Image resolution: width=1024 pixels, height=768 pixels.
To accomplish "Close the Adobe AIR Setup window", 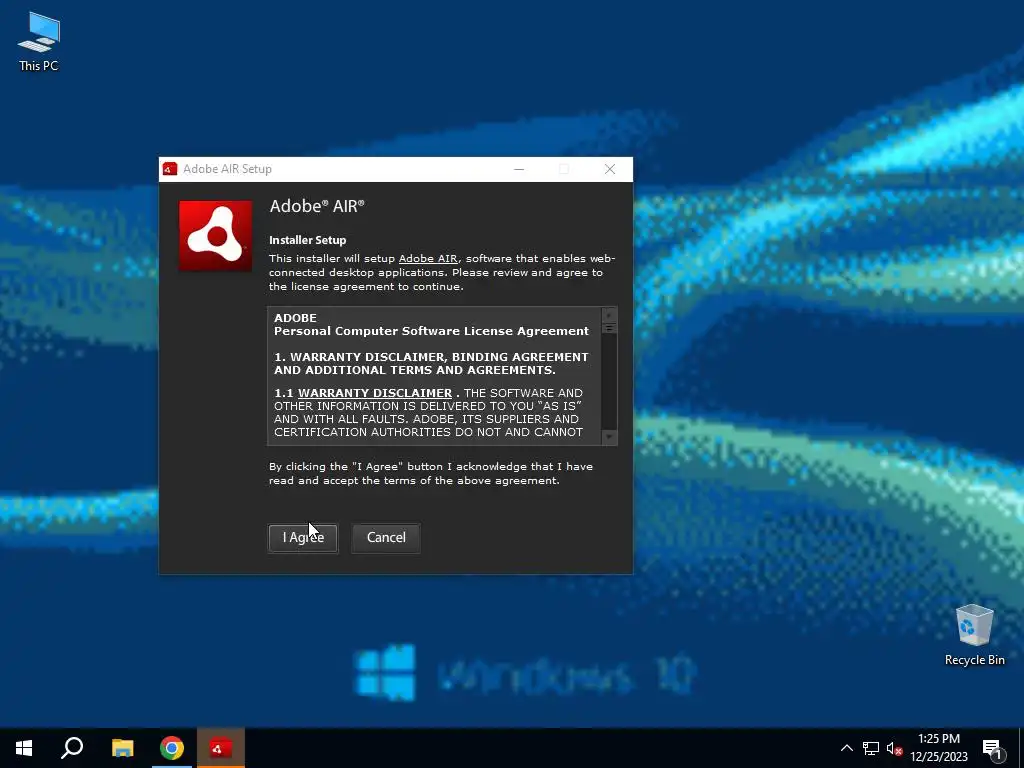I will pyautogui.click(x=610, y=169).
